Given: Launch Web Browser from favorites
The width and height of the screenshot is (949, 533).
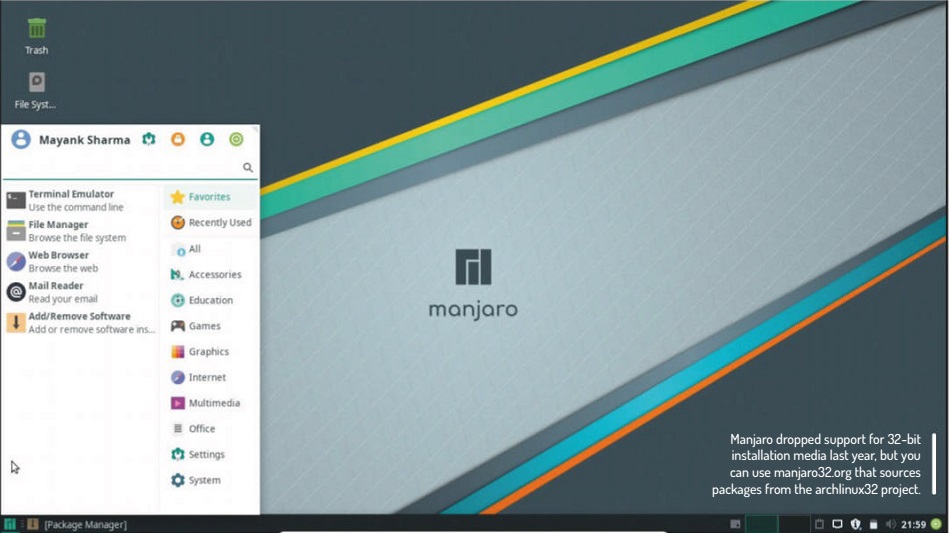Looking at the screenshot, I should [x=80, y=261].
